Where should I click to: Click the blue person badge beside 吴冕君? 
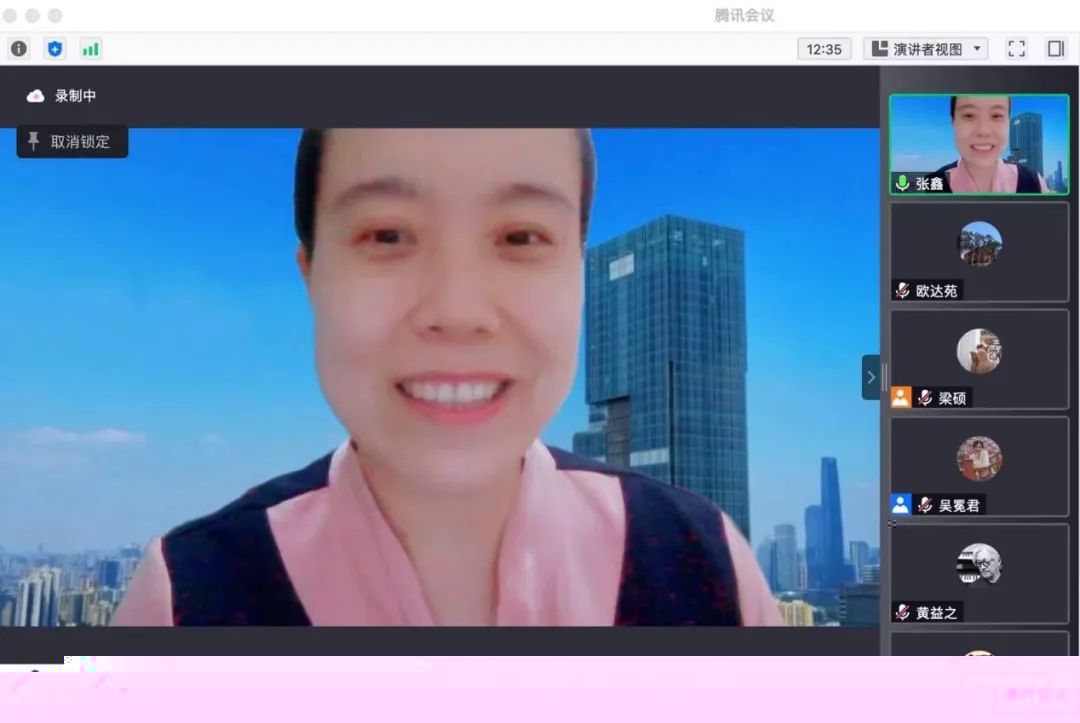pyautogui.click(x=901, y=505)
